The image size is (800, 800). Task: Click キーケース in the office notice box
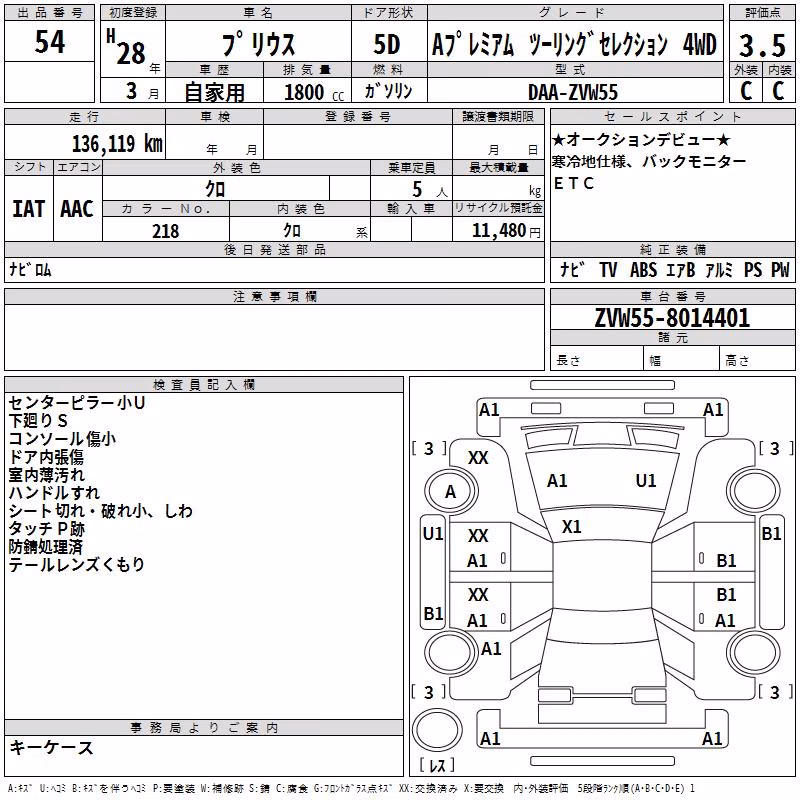tap(51, 747)
